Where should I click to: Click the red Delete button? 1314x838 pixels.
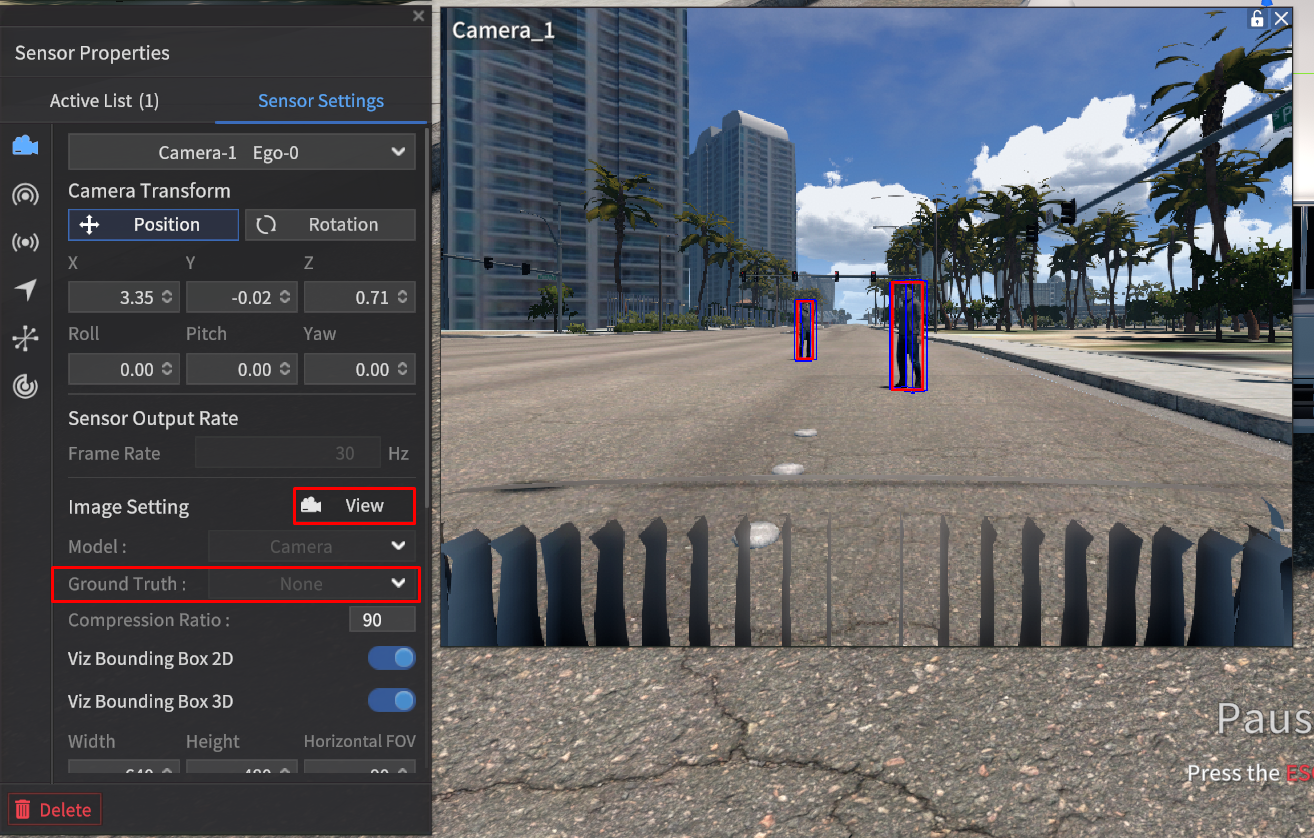tap(54, 810)
